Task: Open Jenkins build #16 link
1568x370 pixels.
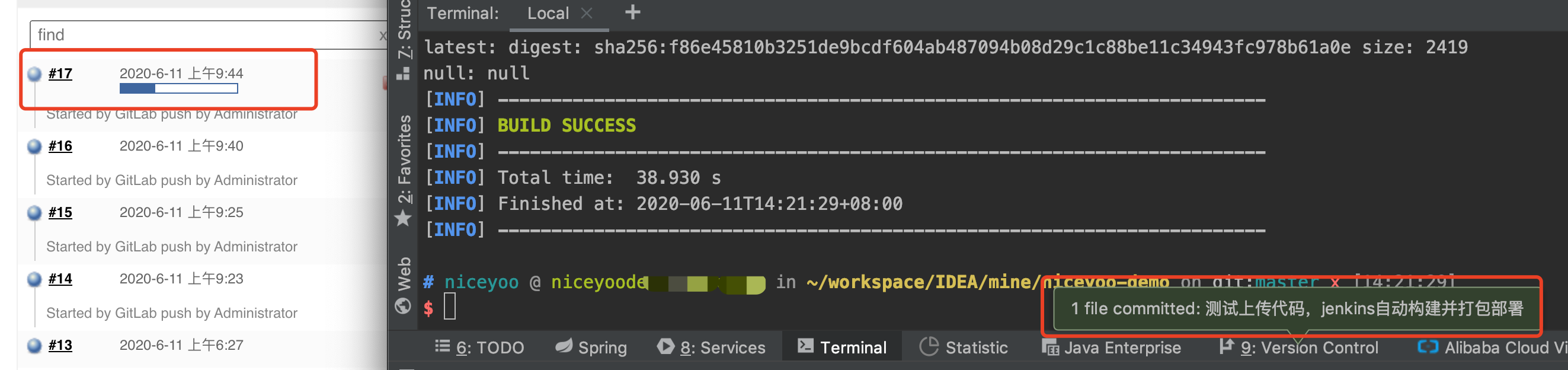Action: [60, 146]
